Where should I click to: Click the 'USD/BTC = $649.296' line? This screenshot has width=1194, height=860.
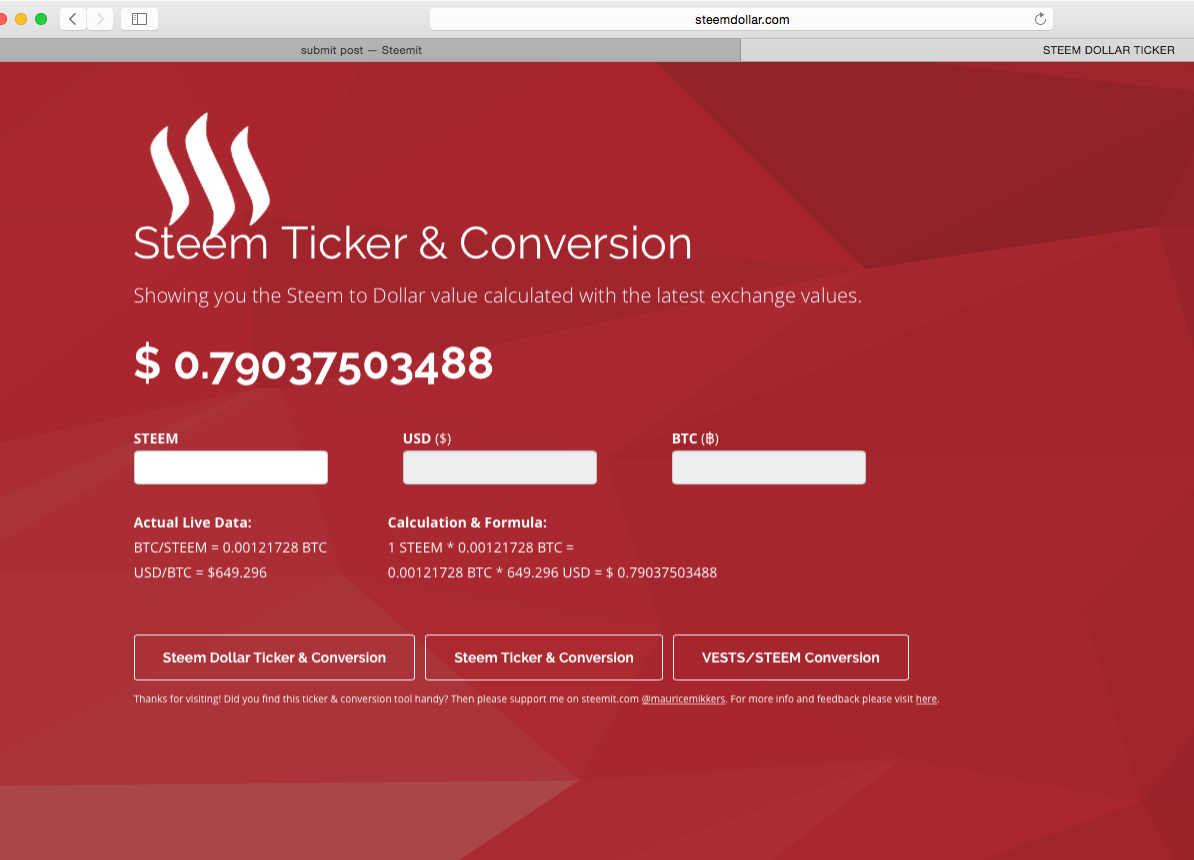coord(200,573)
